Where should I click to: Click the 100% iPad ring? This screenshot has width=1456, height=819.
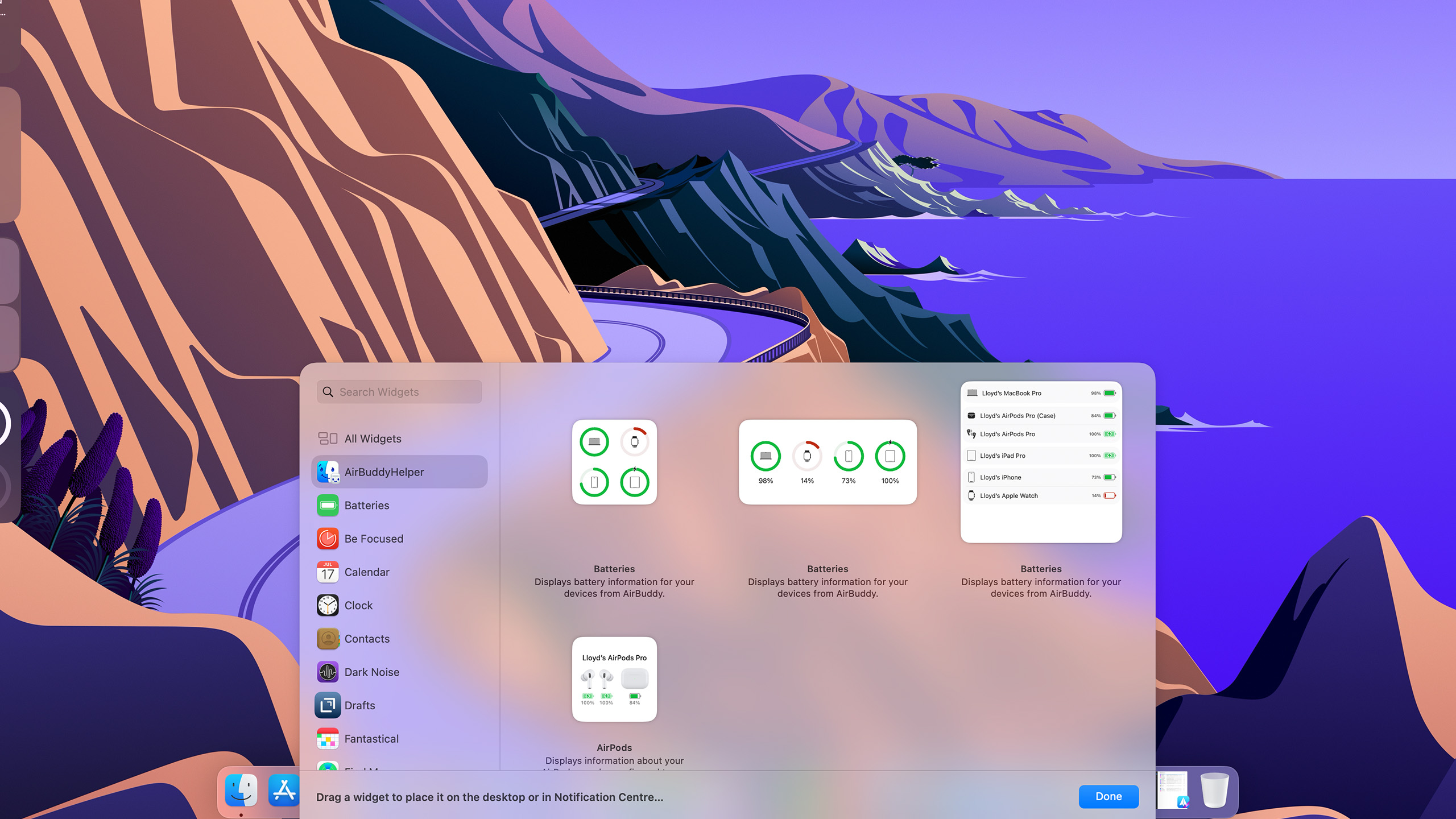(x=890, y=456)
